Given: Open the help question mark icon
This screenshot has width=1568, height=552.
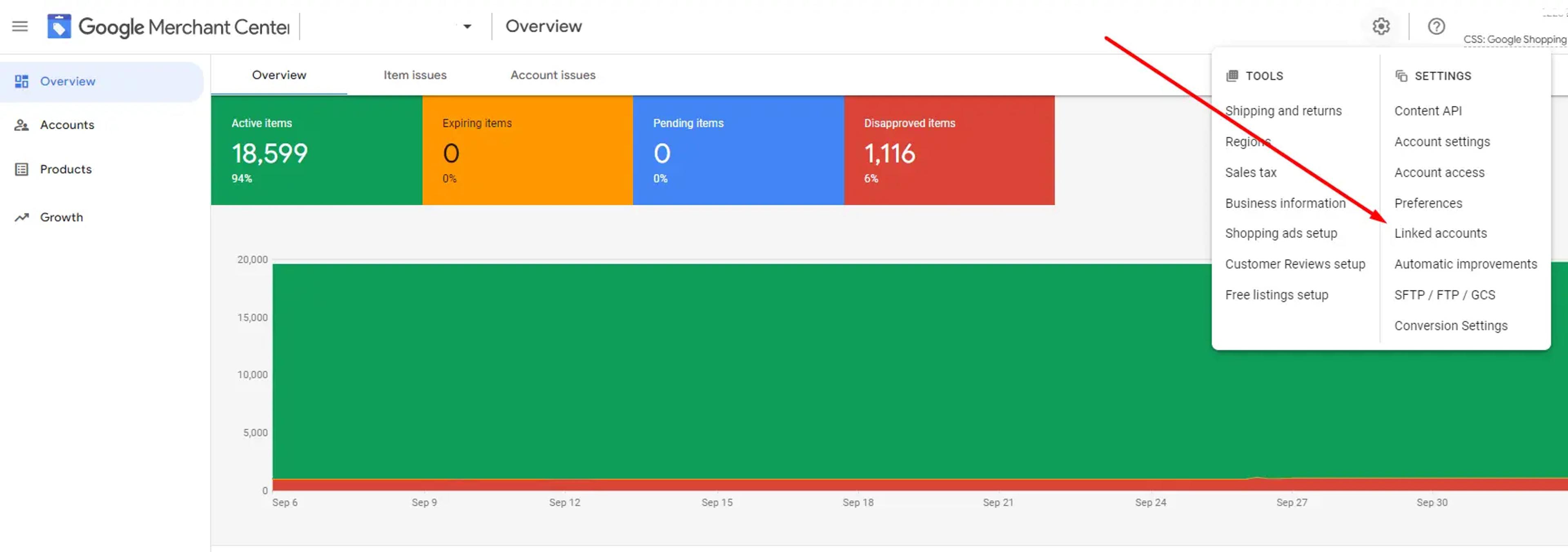Looking at the screenshot, I should pyautogui.click(x=1436, y=26).
